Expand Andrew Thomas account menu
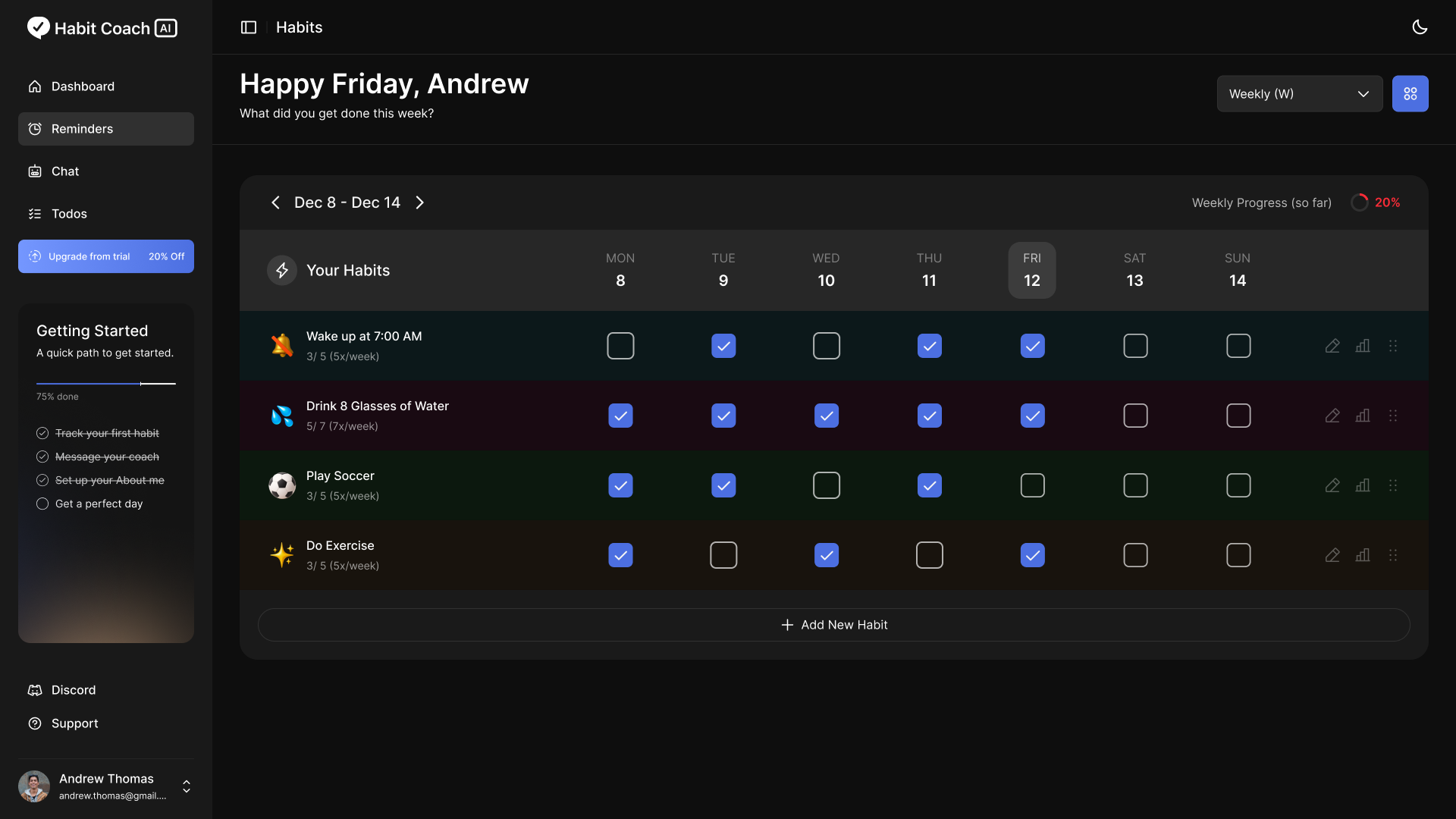Screen dimensions: 1456x819 (187, 786)
